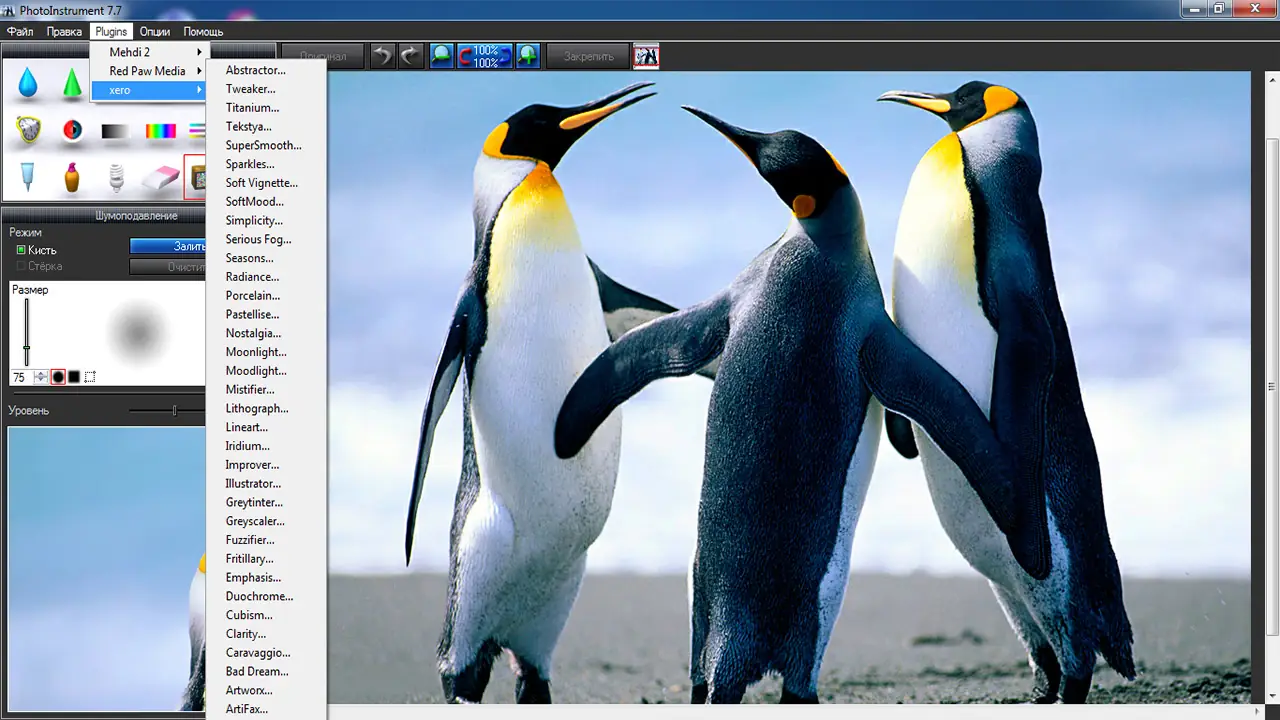Viewport: 1280px width, 720px height.
Task: Click the redo arrow icon
Action: click(x=411, y=56)
